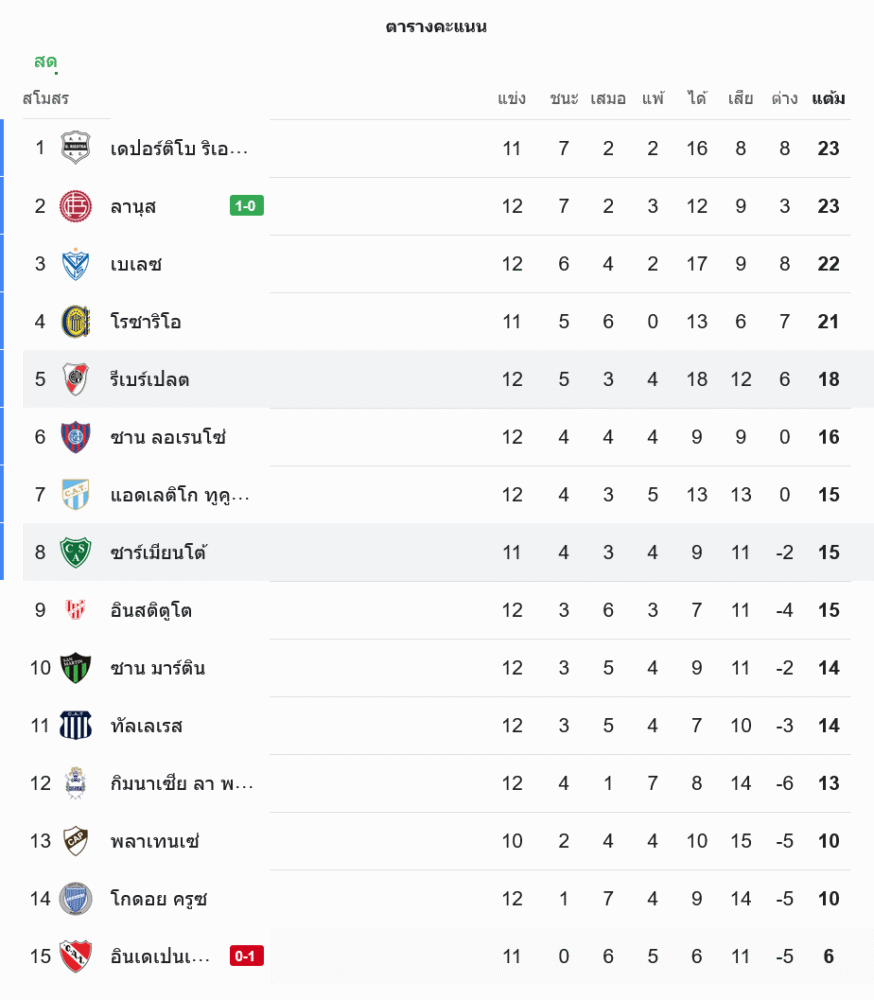Open the อินสติตูโต team link

click(151, 610)
